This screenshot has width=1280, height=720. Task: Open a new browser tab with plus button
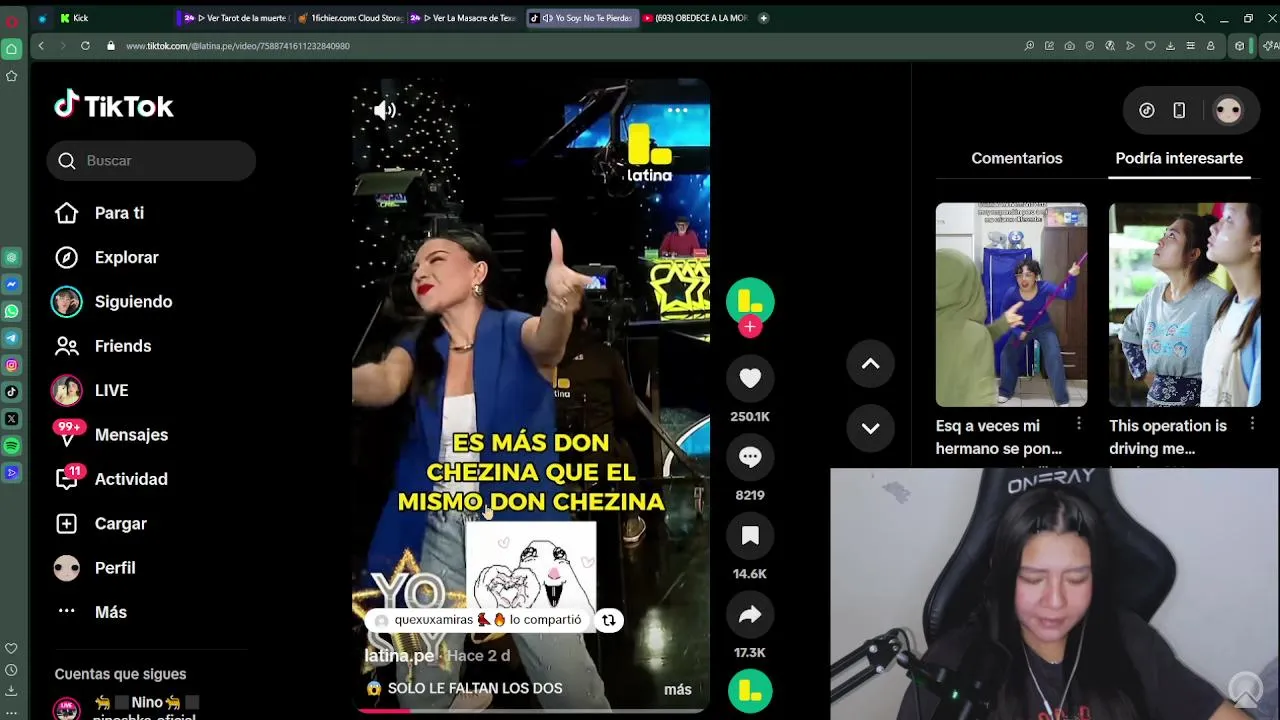pos(764,18)
